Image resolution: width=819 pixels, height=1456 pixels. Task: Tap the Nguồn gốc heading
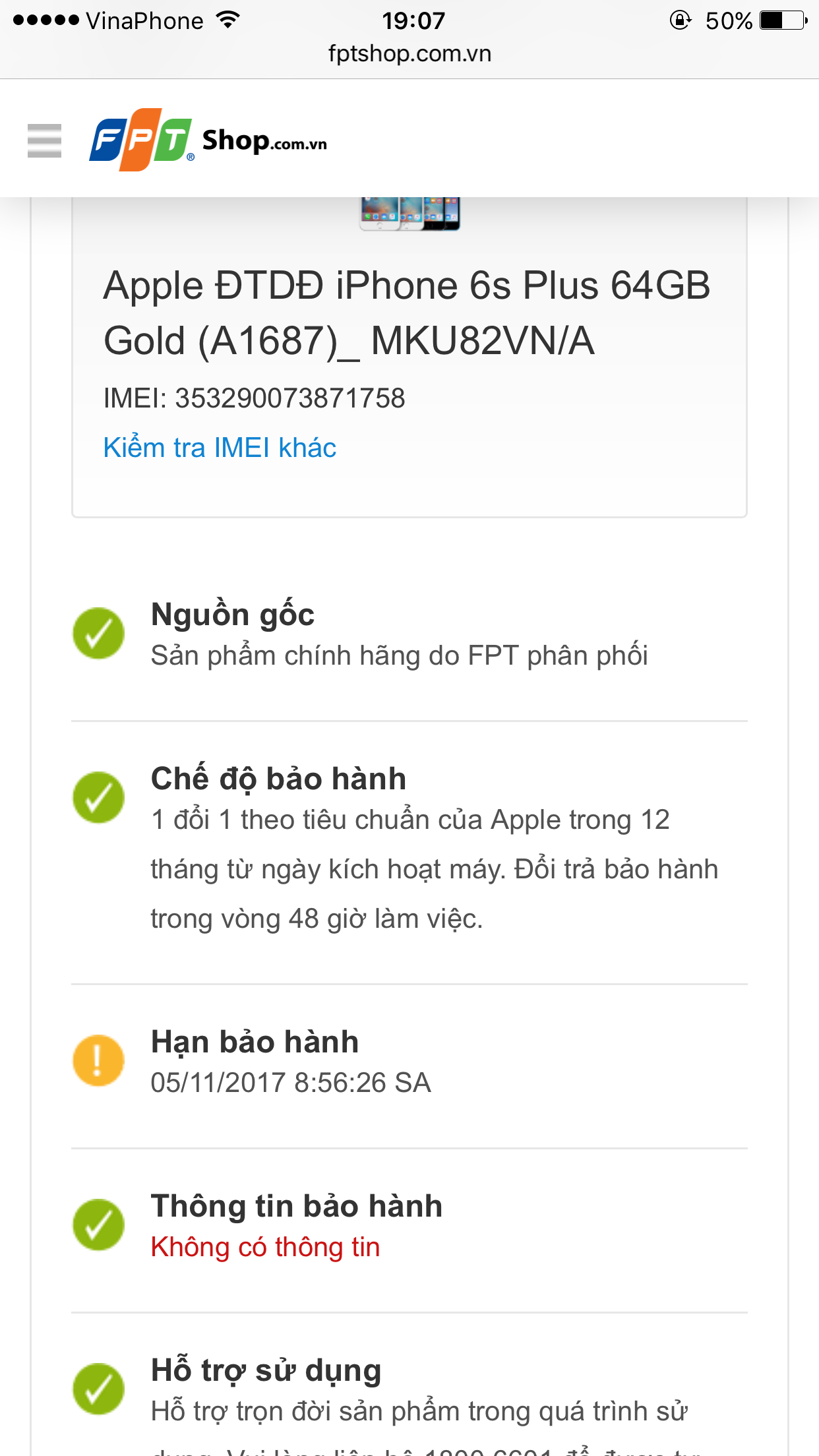(233, 614)
